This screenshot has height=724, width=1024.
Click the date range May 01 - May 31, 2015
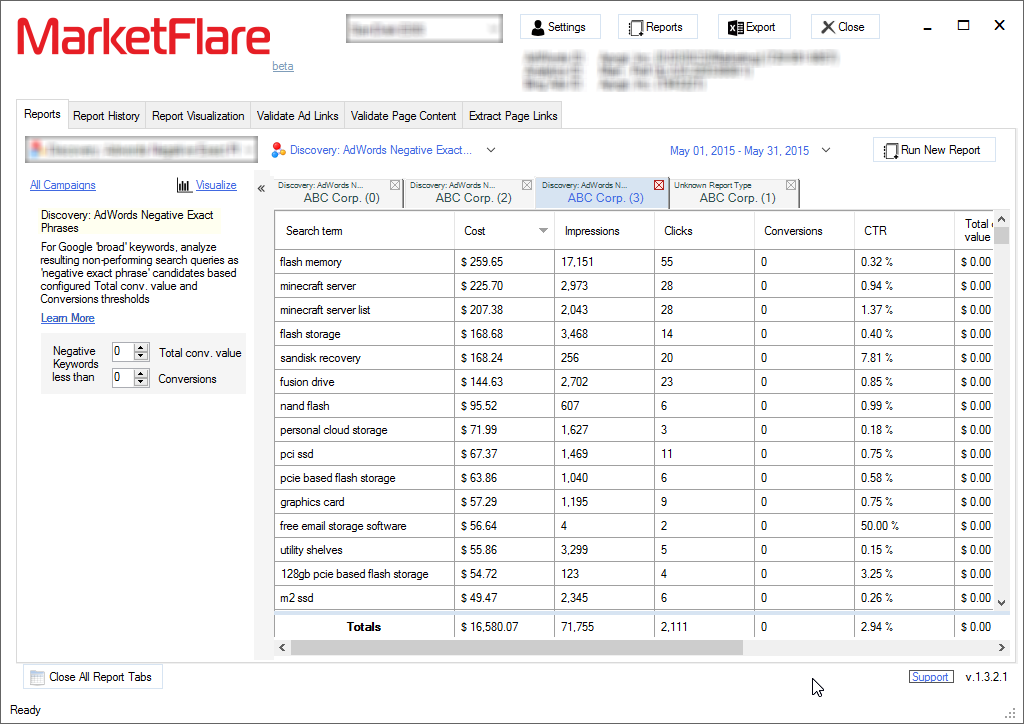click(x=739, y=150)
